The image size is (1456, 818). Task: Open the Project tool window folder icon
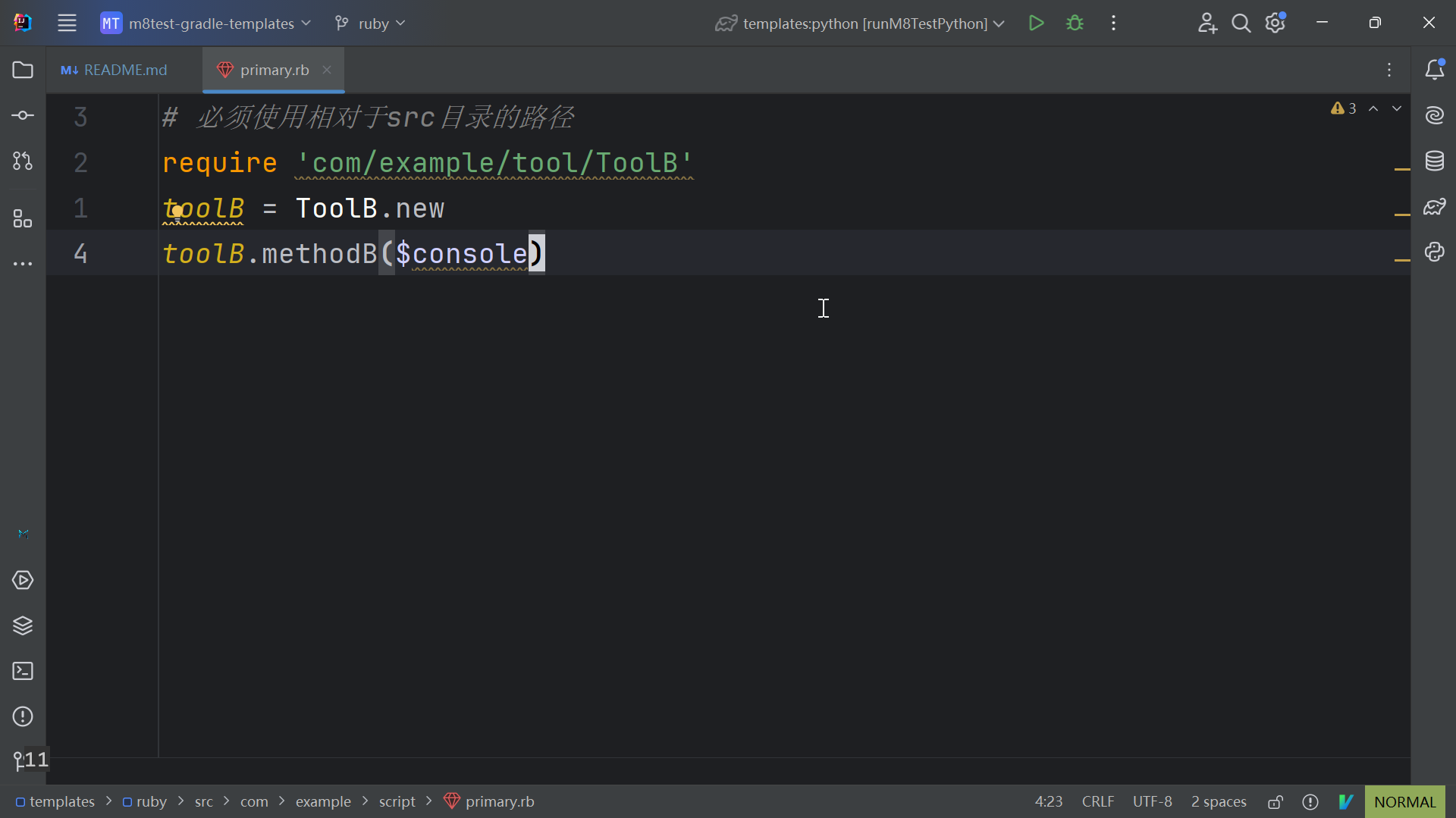tap(23, 70)
